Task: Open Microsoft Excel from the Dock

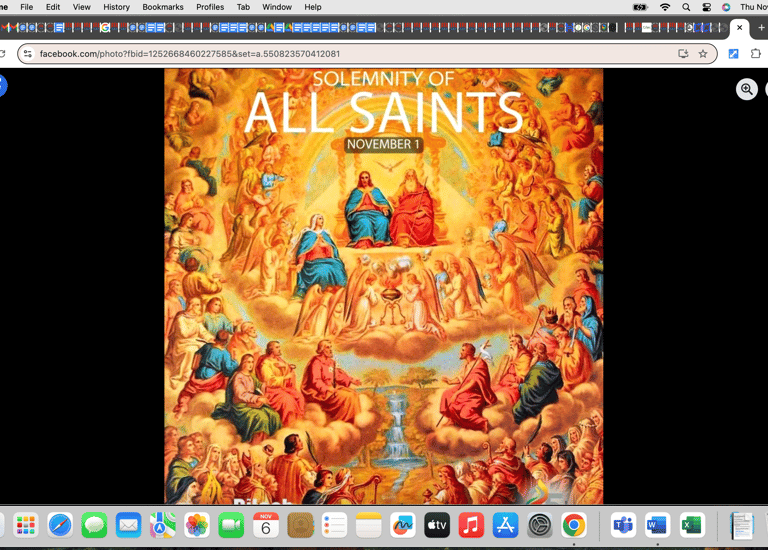Action: pyautogui.click(x=692, y=525)
